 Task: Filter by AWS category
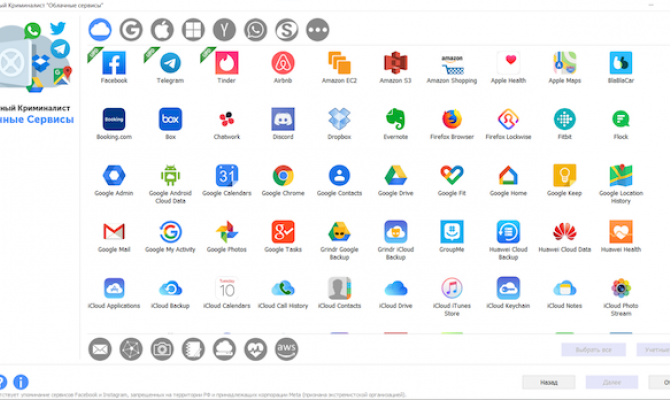click(x=287, y=349)
